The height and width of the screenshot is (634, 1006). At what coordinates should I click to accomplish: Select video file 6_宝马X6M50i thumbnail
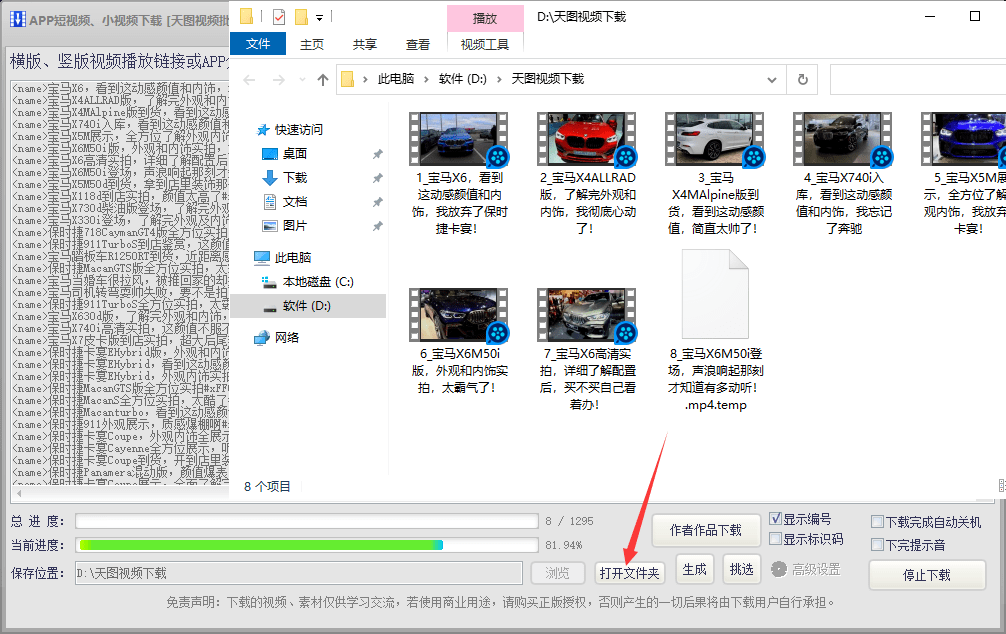[x=459, y=314]
